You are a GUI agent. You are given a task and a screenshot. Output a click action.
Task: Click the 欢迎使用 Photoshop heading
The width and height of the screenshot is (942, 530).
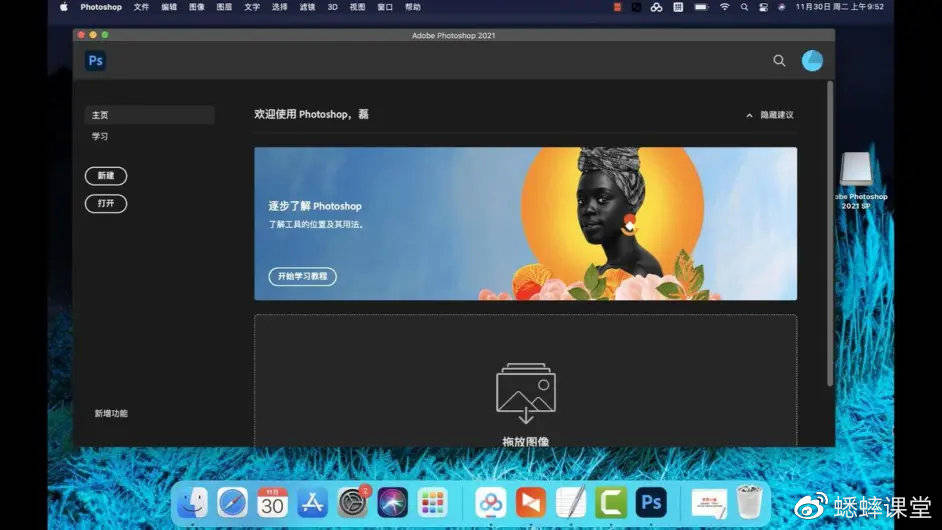click(311, 114)
